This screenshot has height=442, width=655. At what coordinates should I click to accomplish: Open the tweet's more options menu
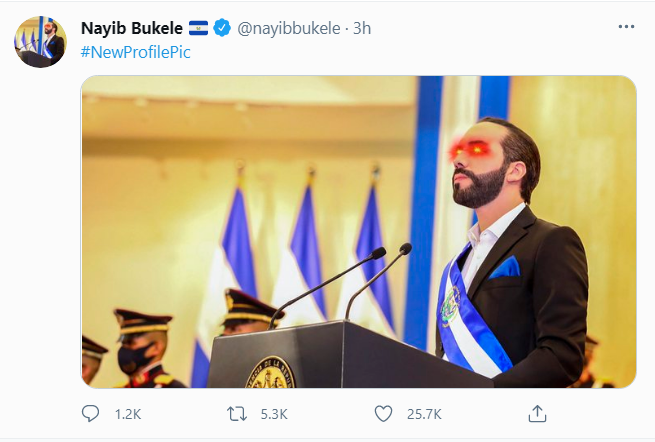pos(624,28)
